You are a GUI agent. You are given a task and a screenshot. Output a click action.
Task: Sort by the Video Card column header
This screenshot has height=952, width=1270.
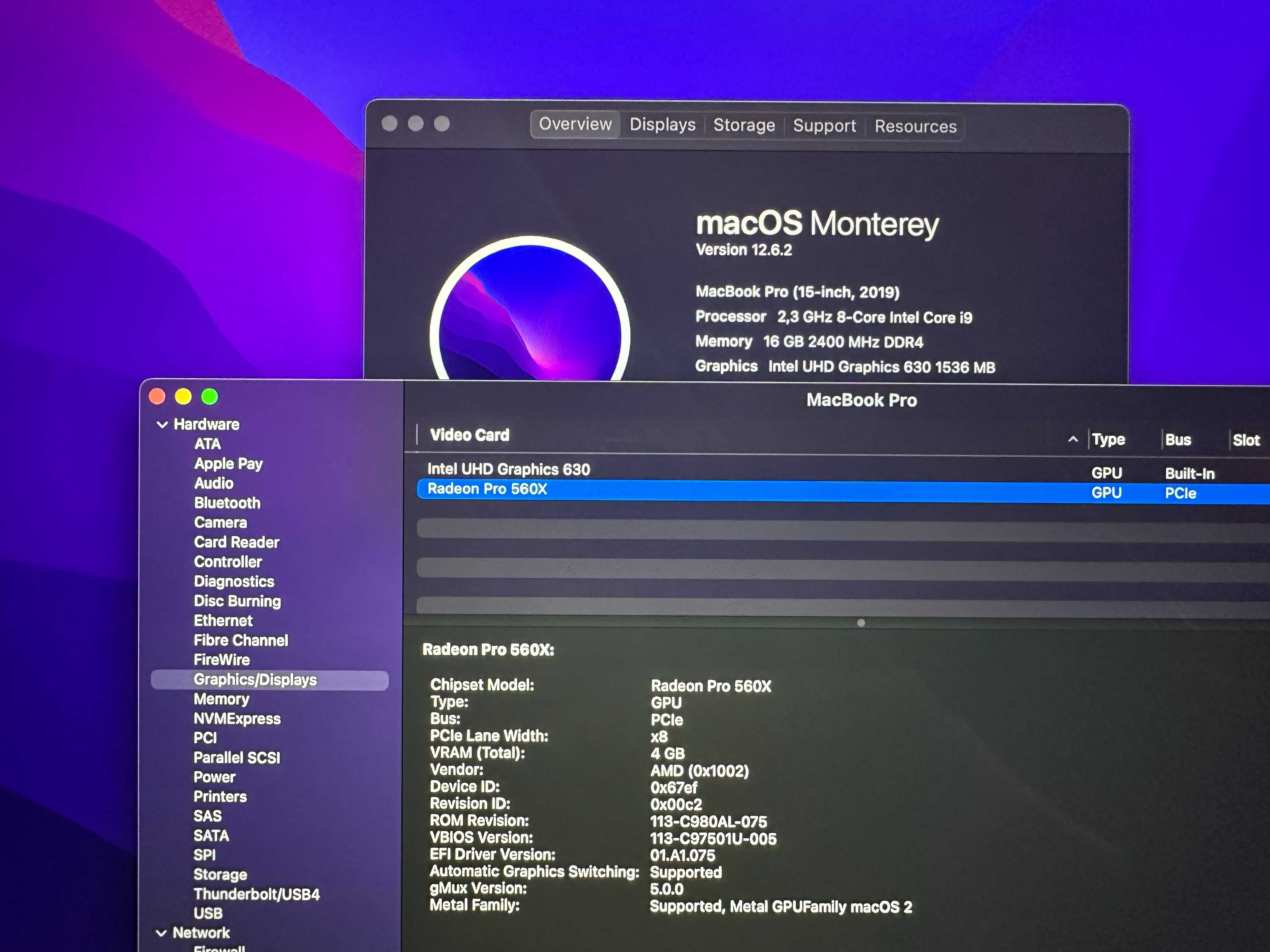470,435
